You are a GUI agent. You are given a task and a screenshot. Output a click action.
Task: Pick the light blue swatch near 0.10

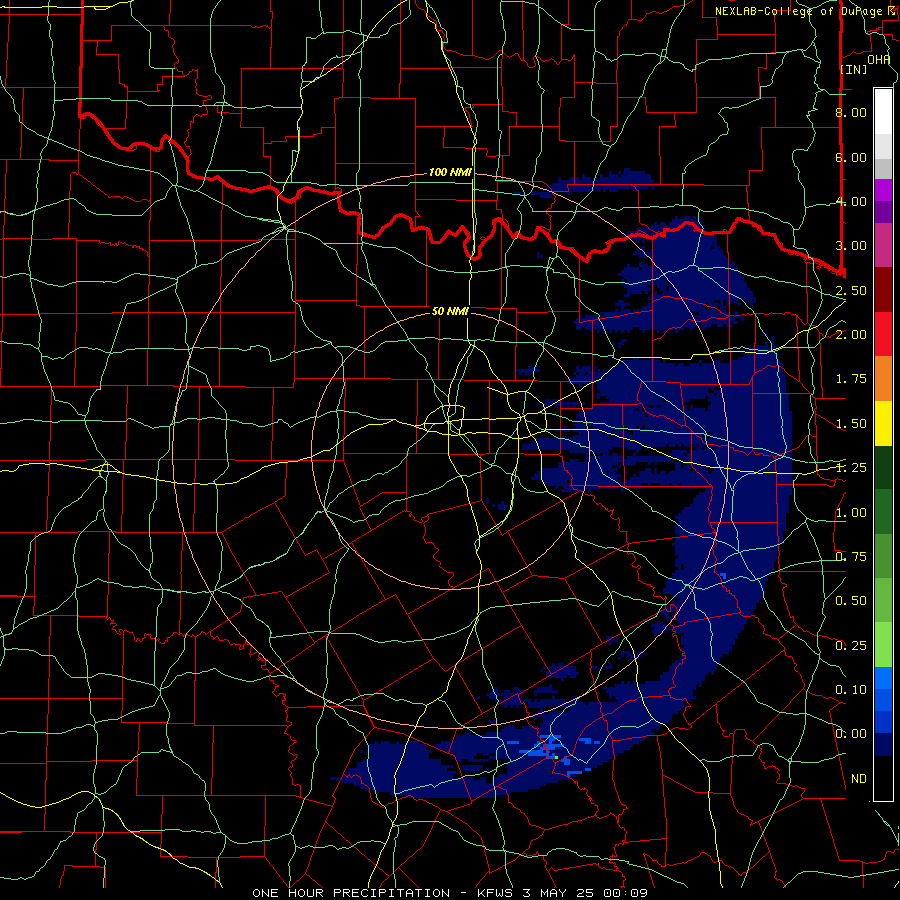883,678
